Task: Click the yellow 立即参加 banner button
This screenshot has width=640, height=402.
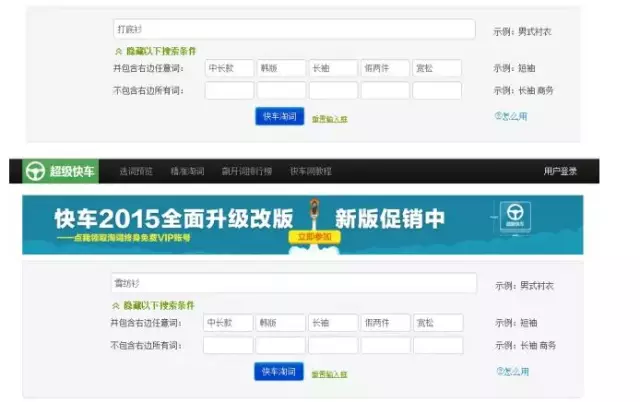Action: [x=314, y=237]
